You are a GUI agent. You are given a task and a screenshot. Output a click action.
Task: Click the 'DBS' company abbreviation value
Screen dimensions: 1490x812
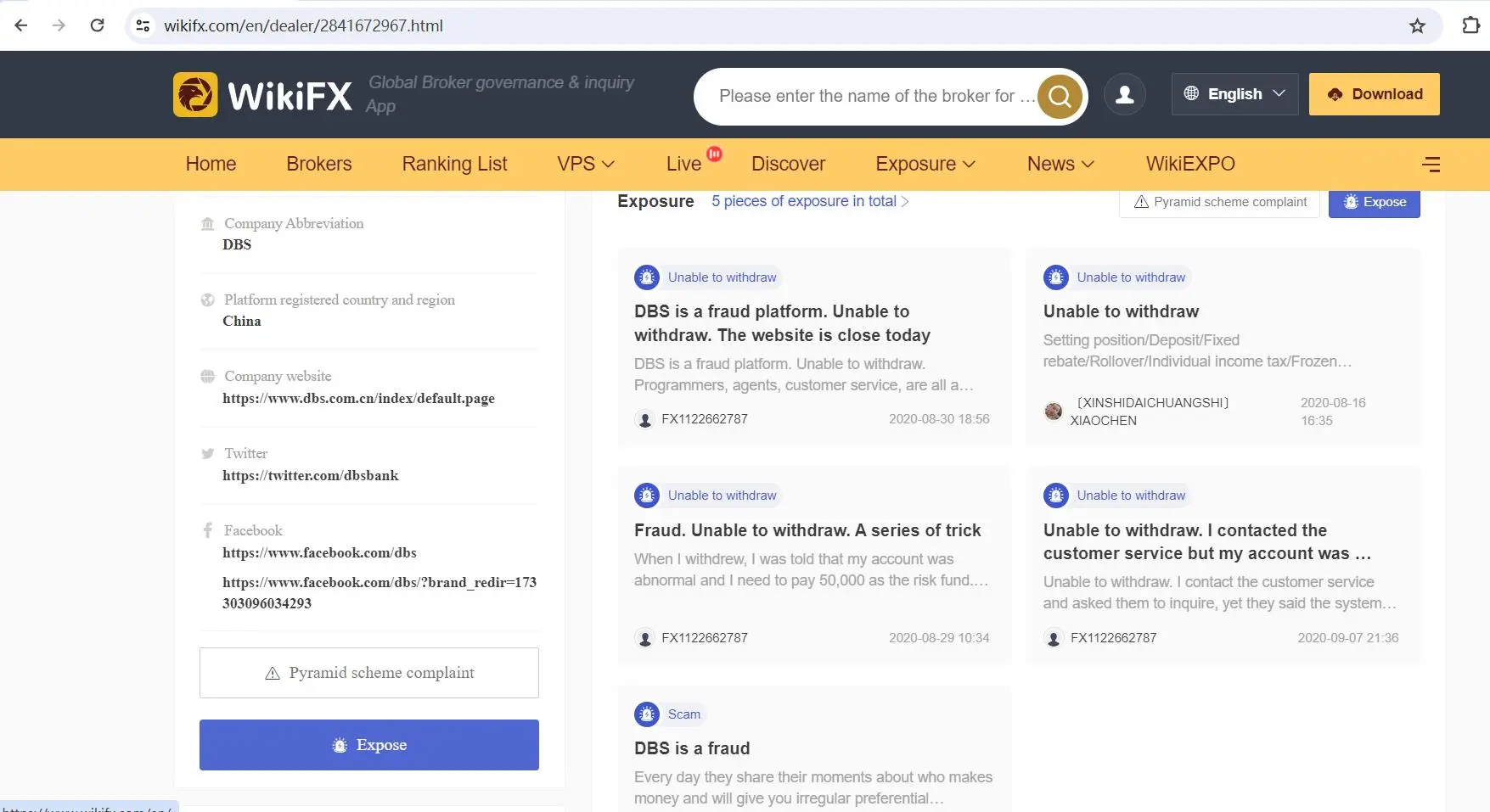[237, 244]
